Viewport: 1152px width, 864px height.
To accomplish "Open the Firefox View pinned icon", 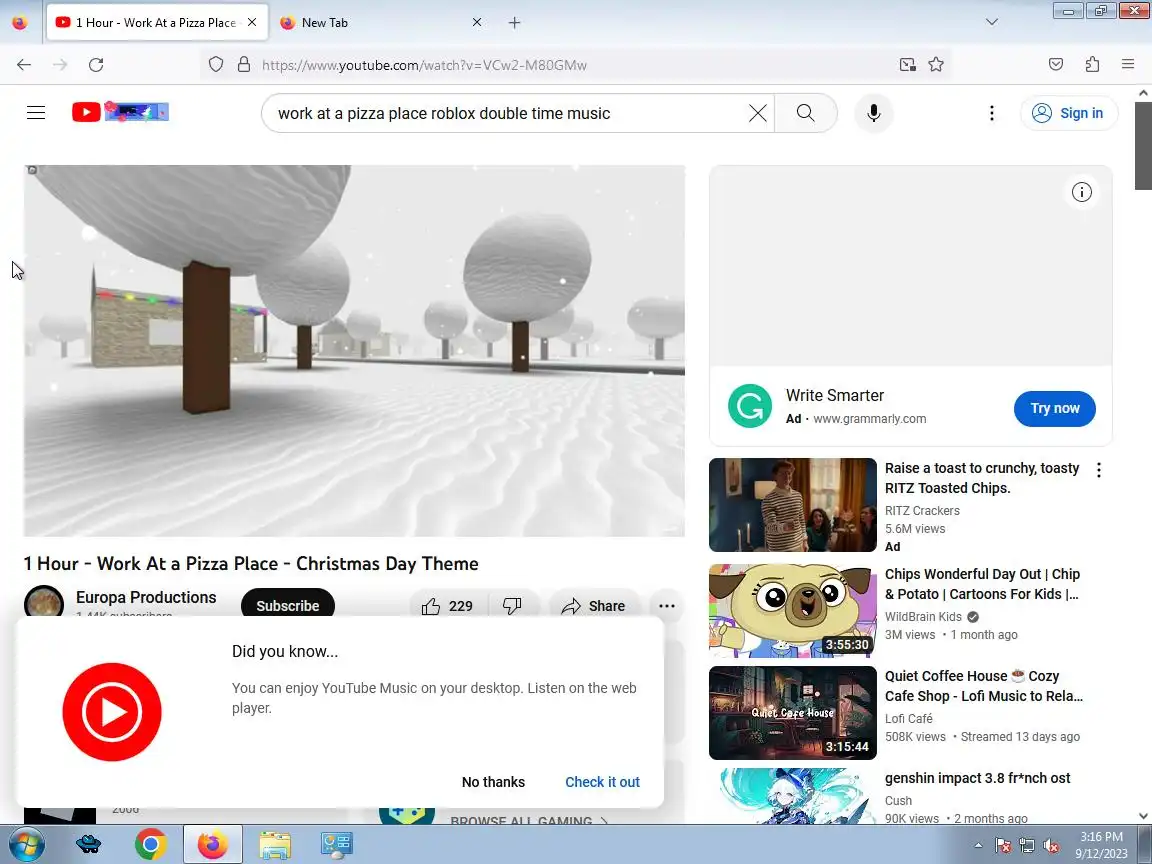I will click(20, 23).
